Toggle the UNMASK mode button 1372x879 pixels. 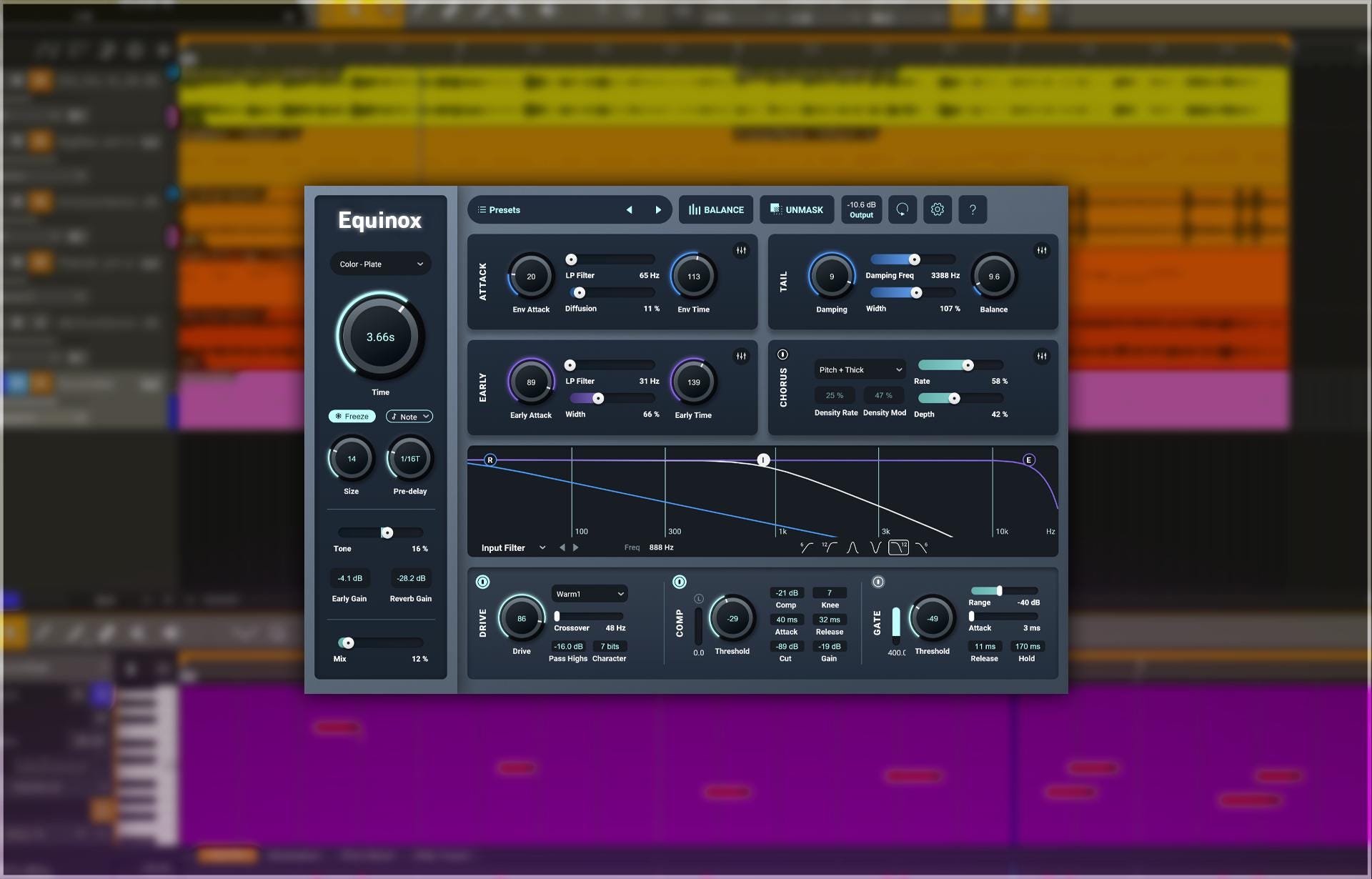tap(797, 209)
